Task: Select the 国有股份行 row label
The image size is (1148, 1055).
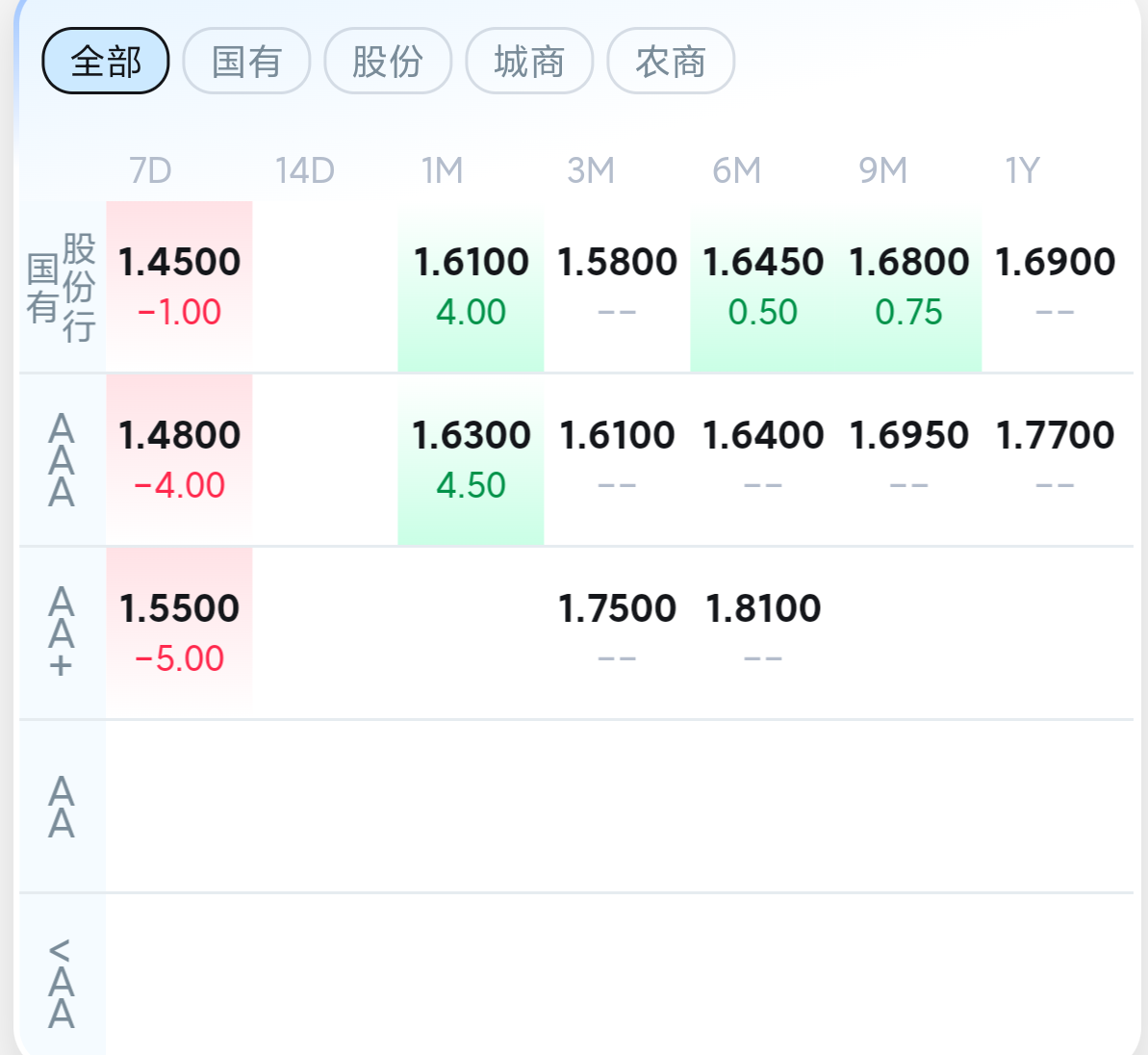Action: point(62,287)
